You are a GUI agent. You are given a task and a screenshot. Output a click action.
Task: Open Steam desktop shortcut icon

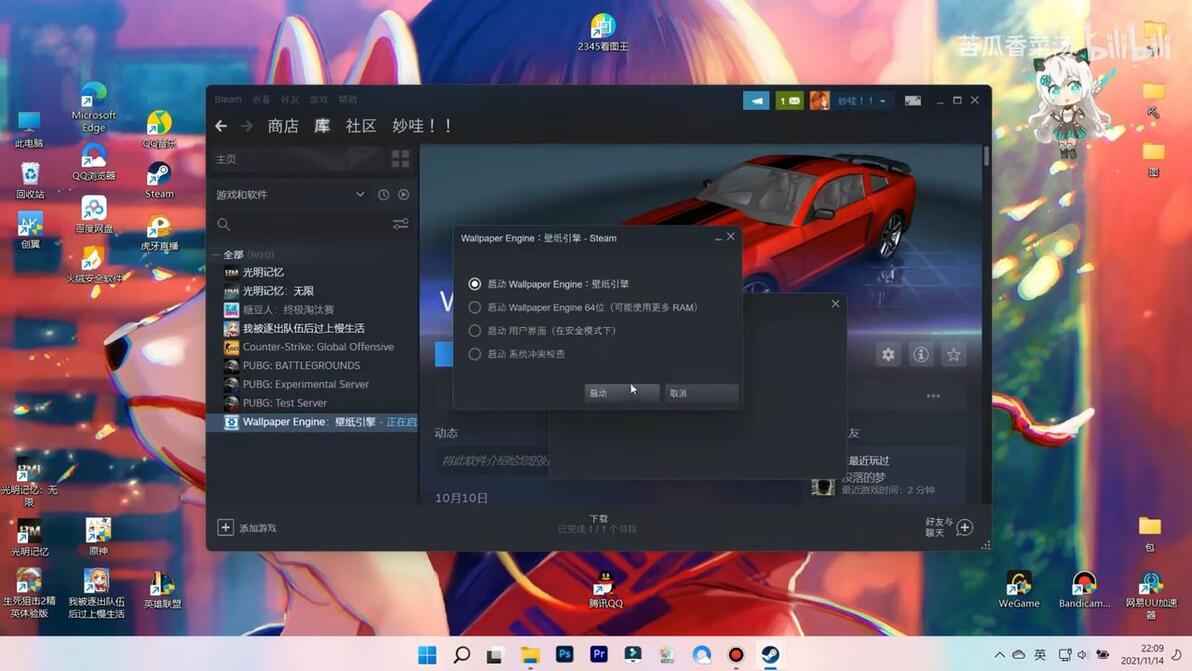159,180
